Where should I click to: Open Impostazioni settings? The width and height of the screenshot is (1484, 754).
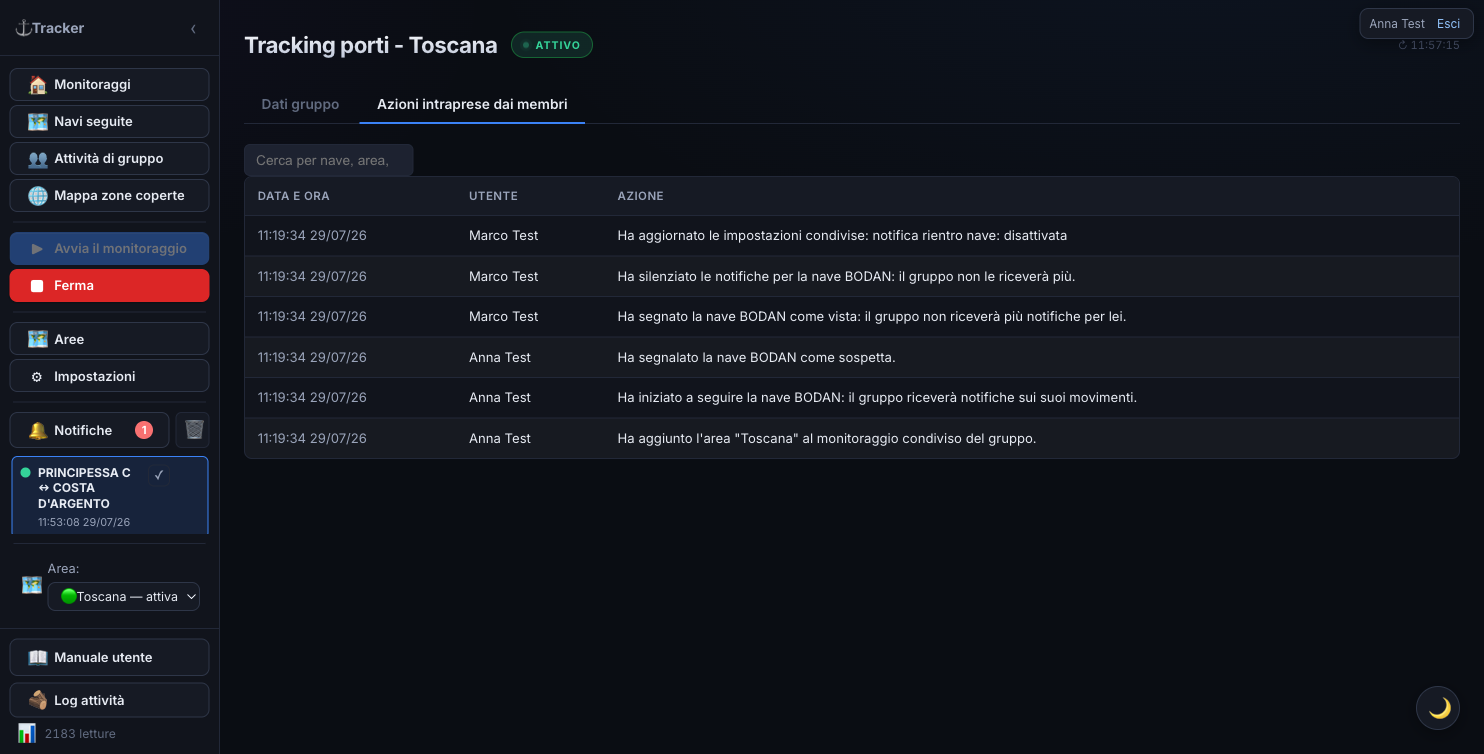pyautogui.click(x=109, y=376)
